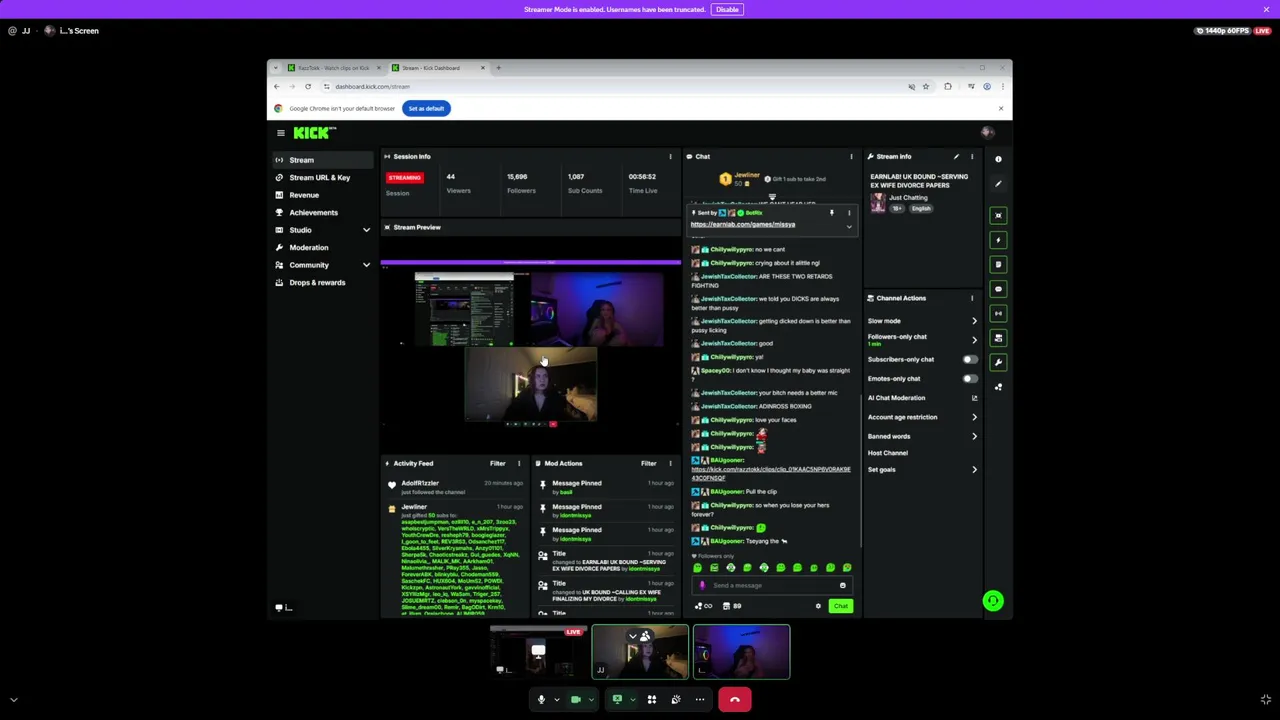Select JJ's webcam thumbnail
The image size is (1280, 720).
click(640, 652)
